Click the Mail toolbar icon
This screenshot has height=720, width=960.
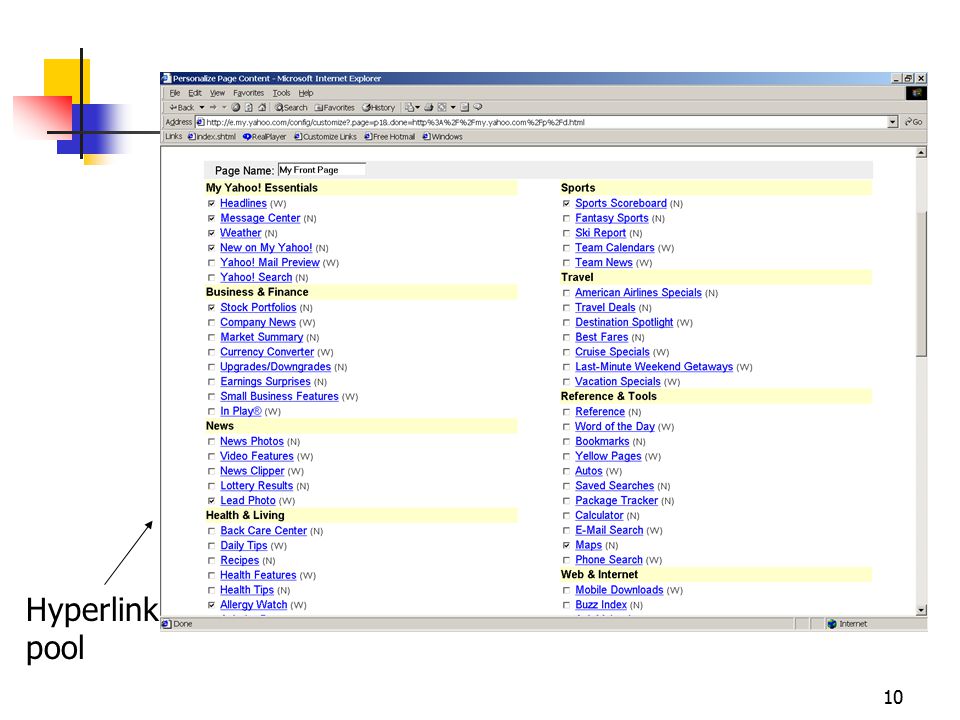(410, 107)
